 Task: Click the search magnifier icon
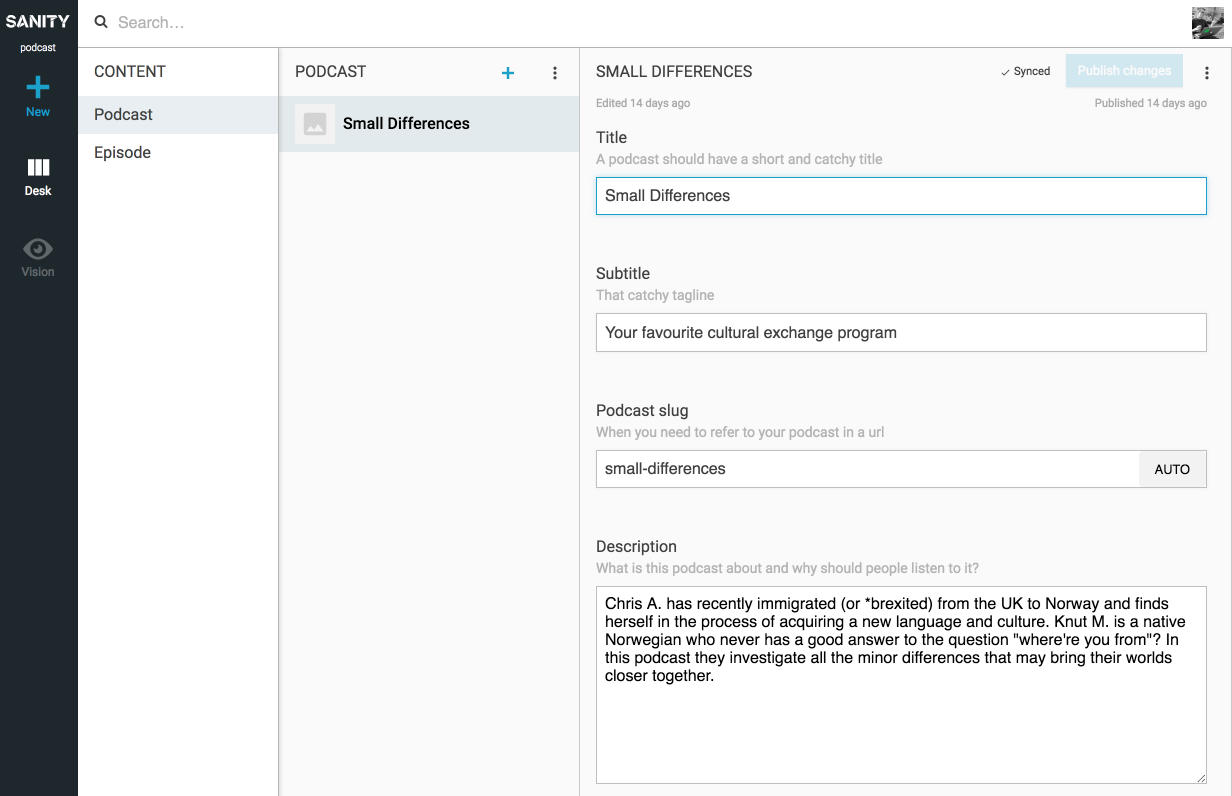coord(101,22)
